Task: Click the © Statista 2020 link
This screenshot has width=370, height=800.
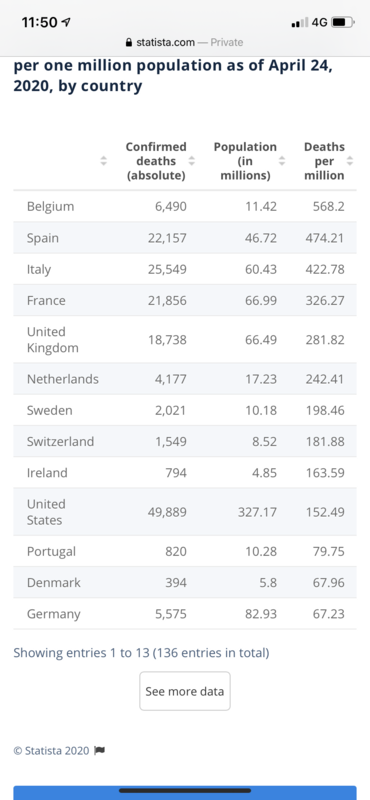Action: click(52, 751)
